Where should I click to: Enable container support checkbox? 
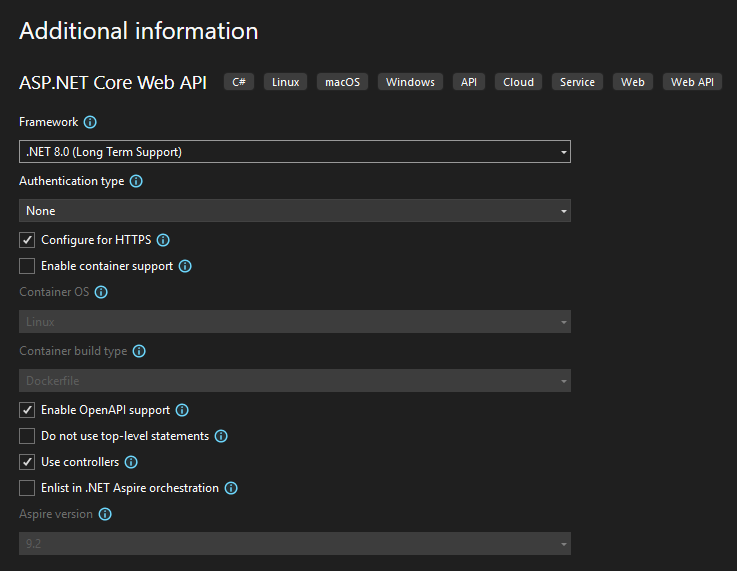[x=27, y=266]
